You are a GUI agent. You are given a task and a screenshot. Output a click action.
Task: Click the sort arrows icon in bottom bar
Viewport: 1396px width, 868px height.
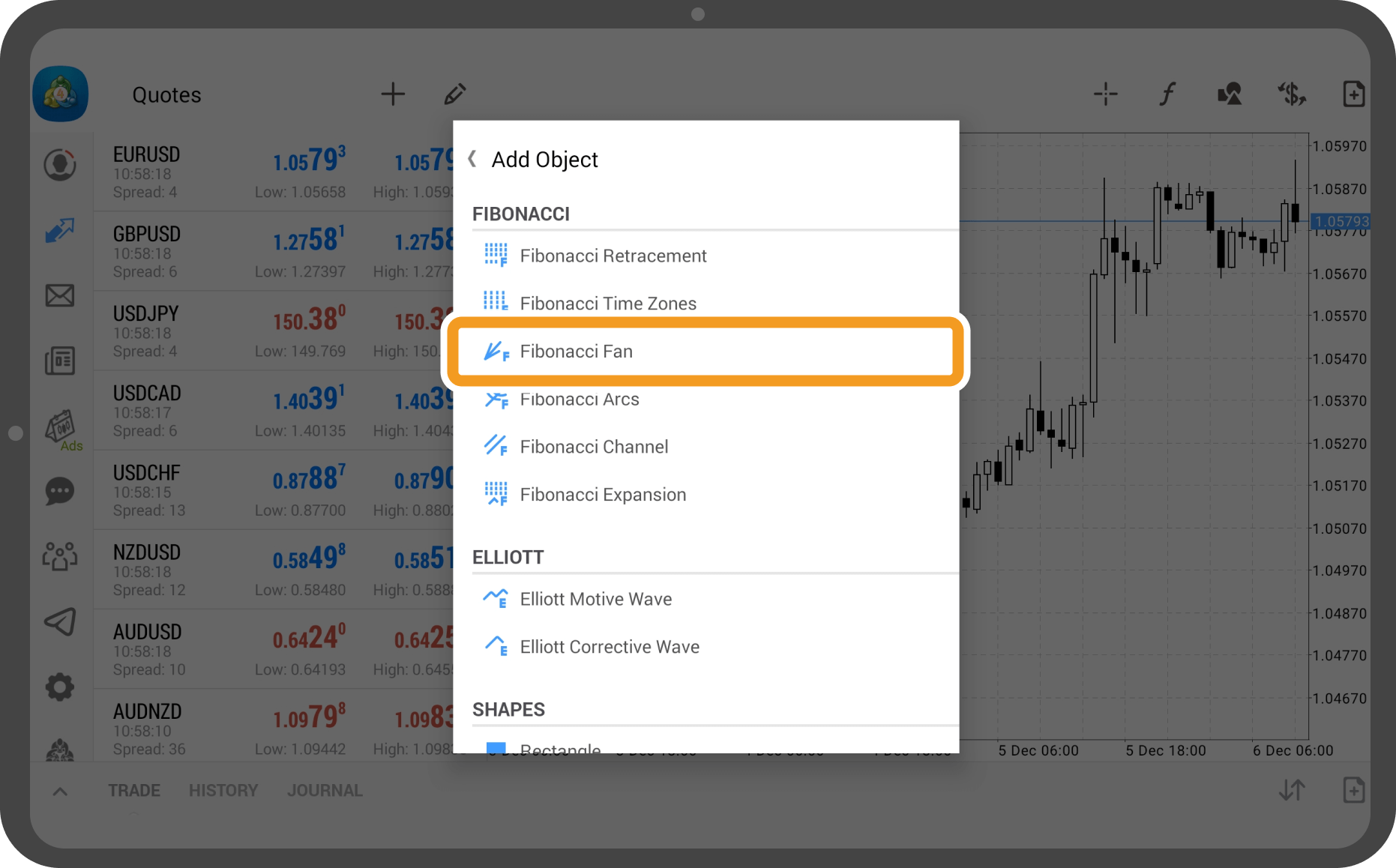(x=1292, y=790)
